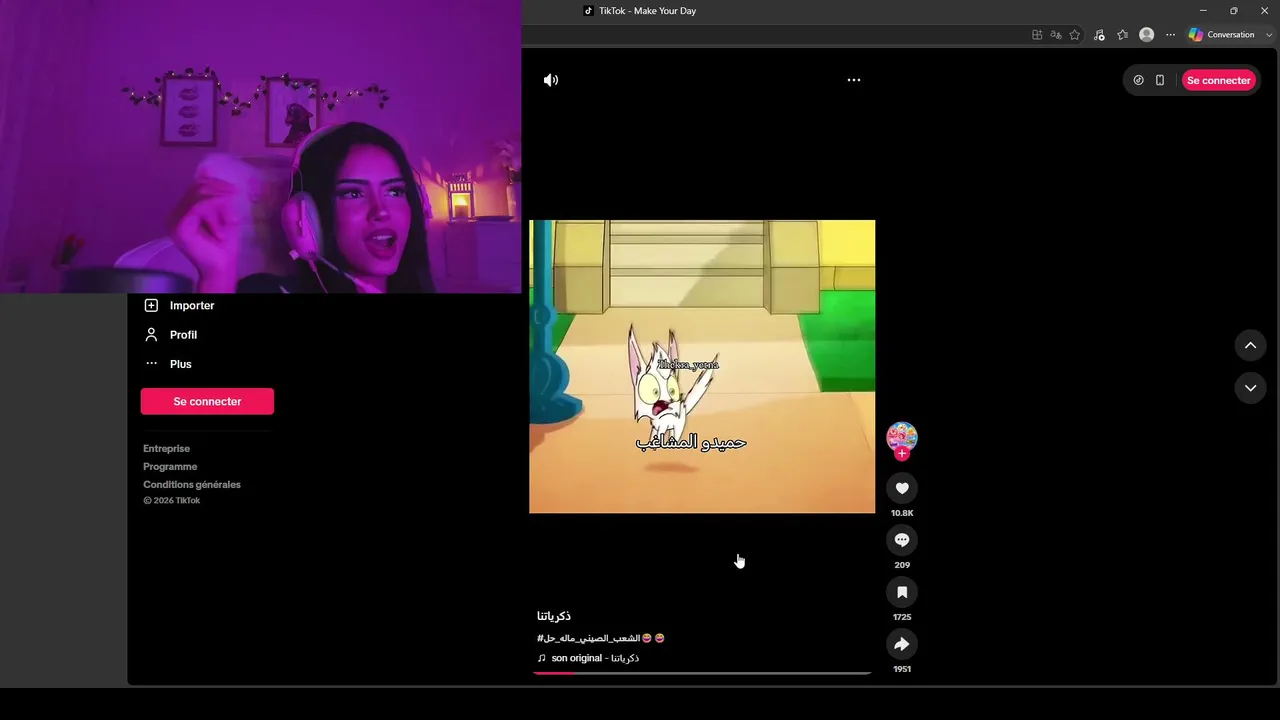Add this page to favorites

1075,35
